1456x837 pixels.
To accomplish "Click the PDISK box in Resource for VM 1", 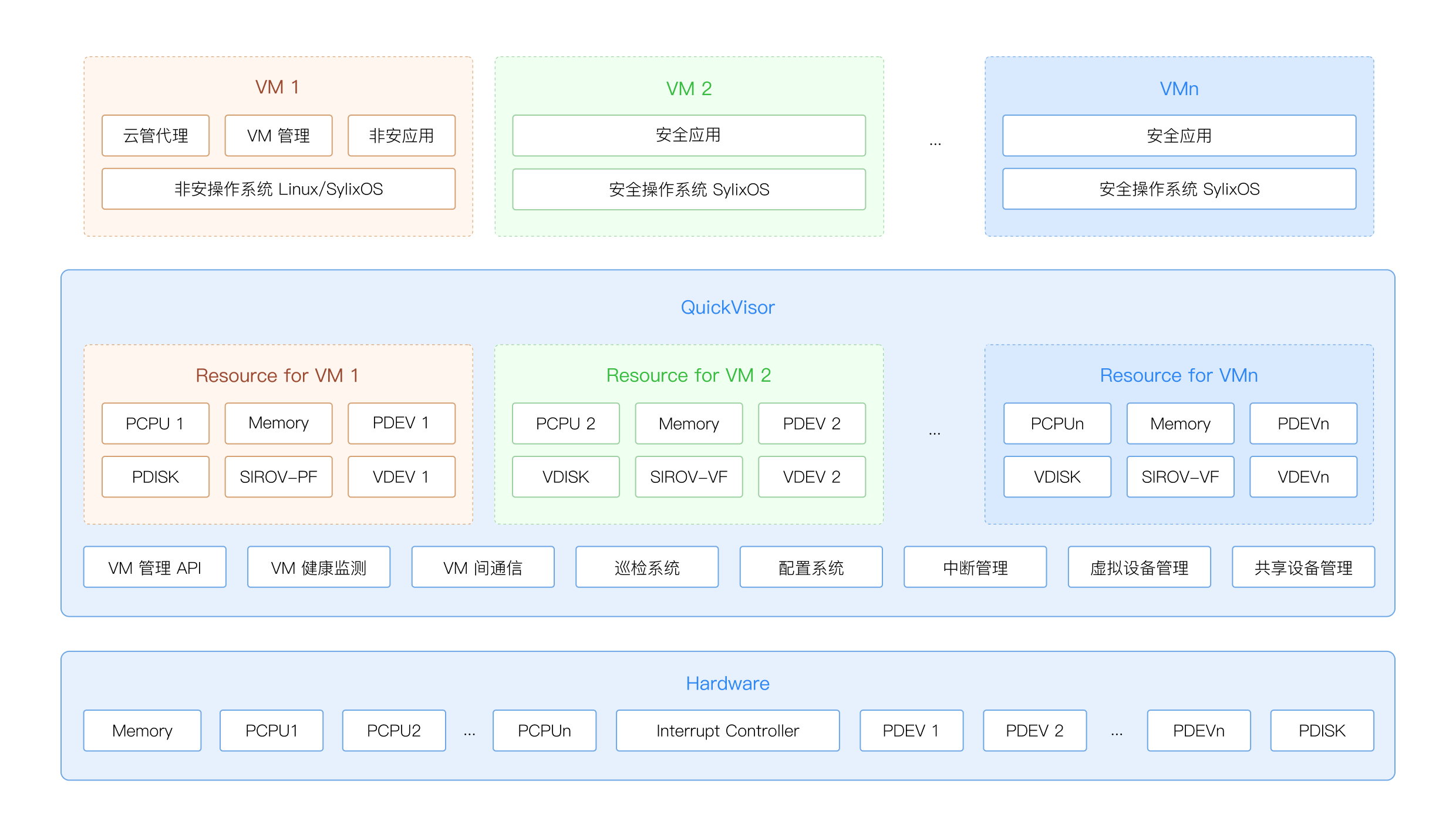I will point(156,477).
